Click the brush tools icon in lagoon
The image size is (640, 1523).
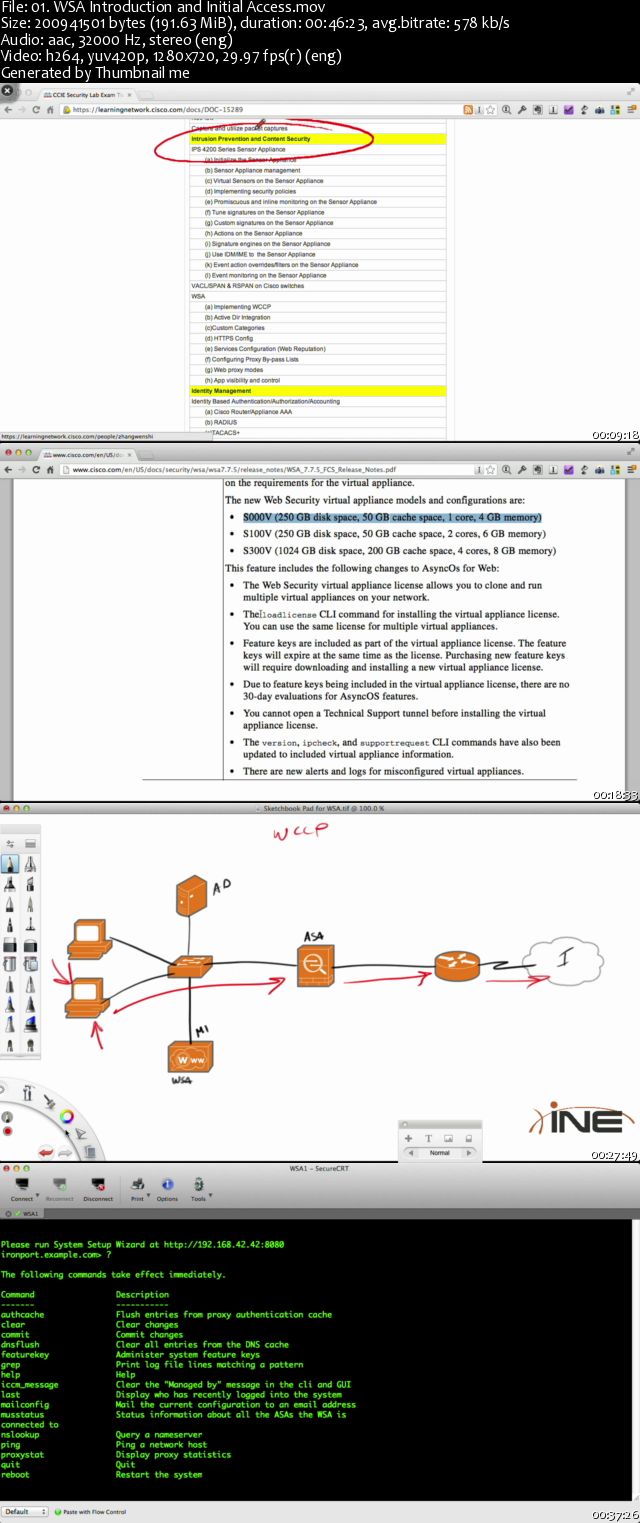[x=52, y=1103]
